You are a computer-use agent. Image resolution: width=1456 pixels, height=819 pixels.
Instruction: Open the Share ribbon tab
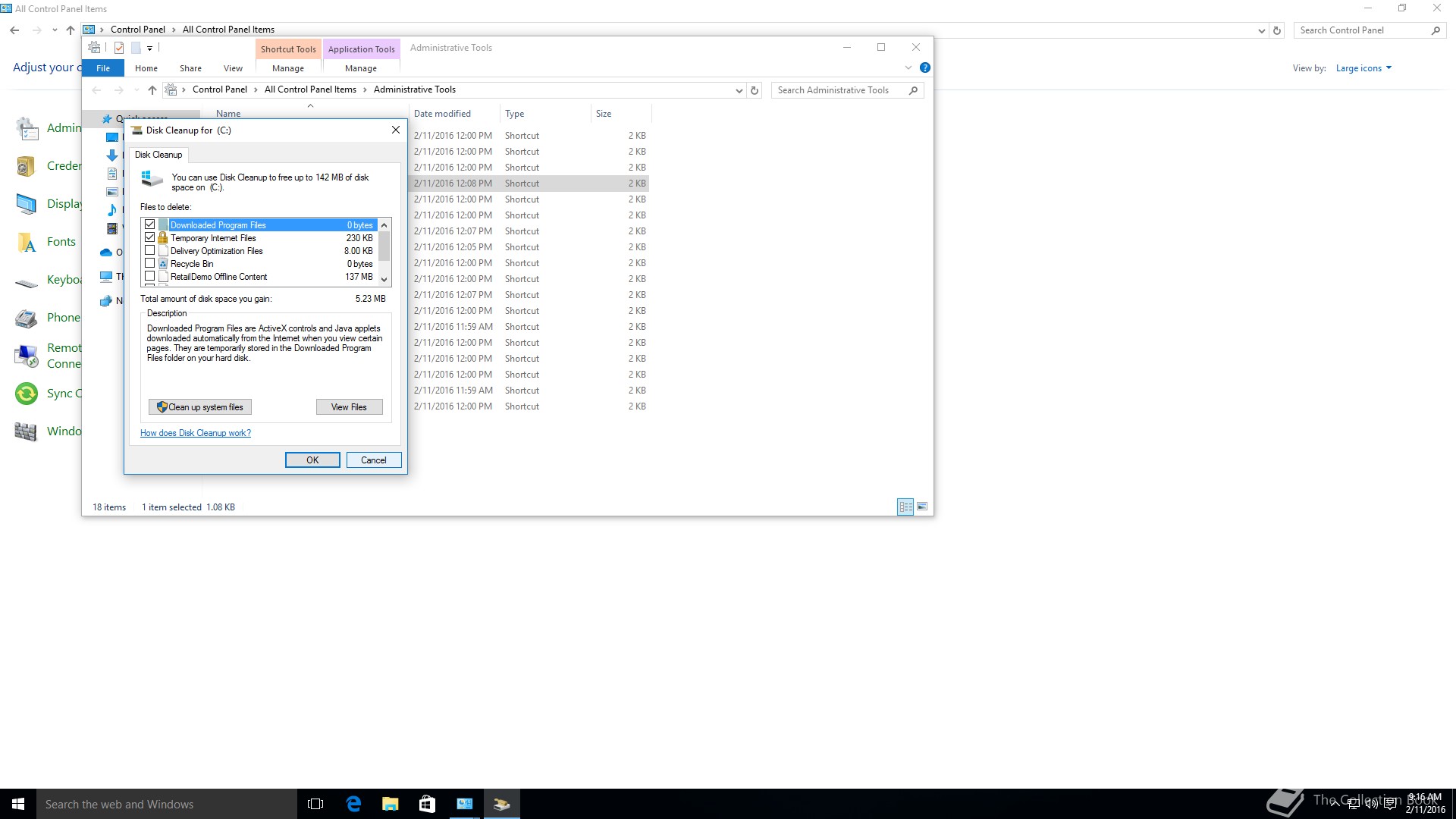point(190,68)
